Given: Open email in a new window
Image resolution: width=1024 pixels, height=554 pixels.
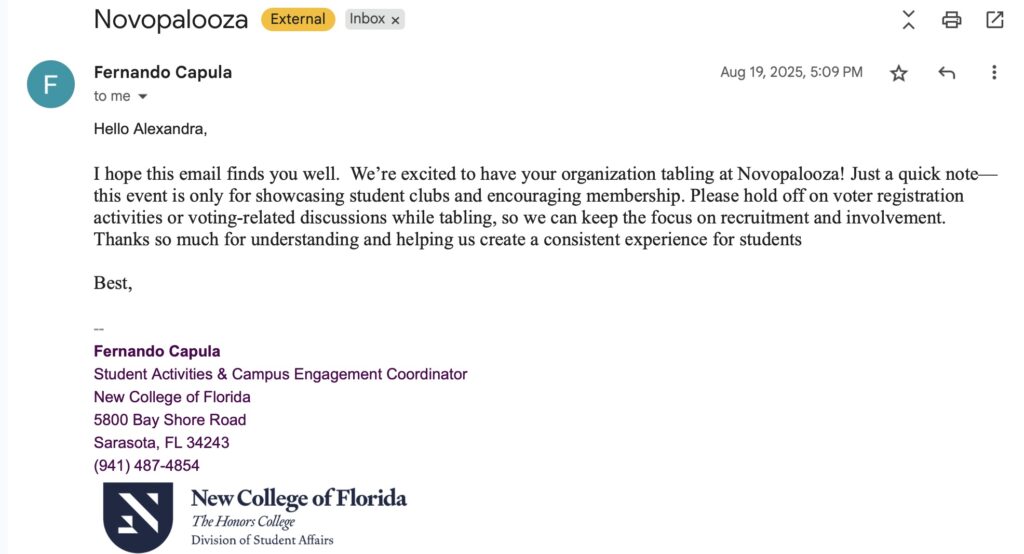Looking at the screenshot, I should pyautogui.click(x=994, y=19).
